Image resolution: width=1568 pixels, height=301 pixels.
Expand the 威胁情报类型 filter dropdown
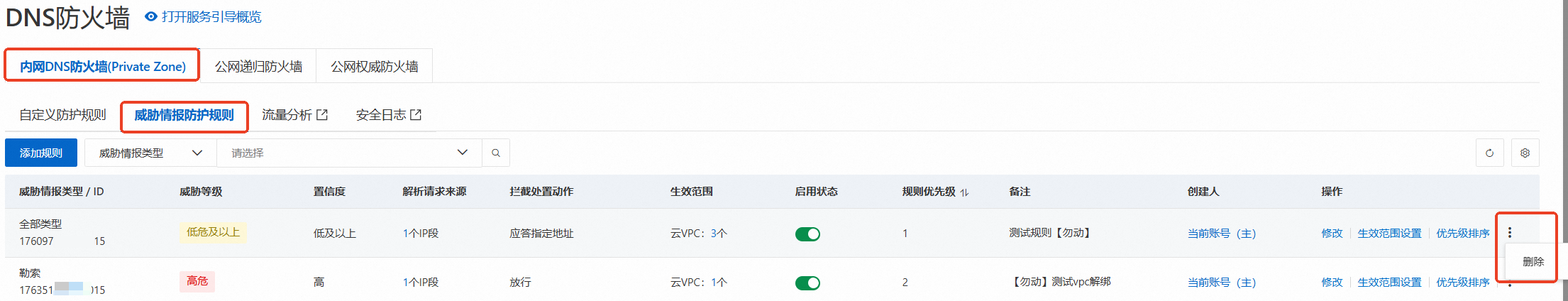(150, 153)
